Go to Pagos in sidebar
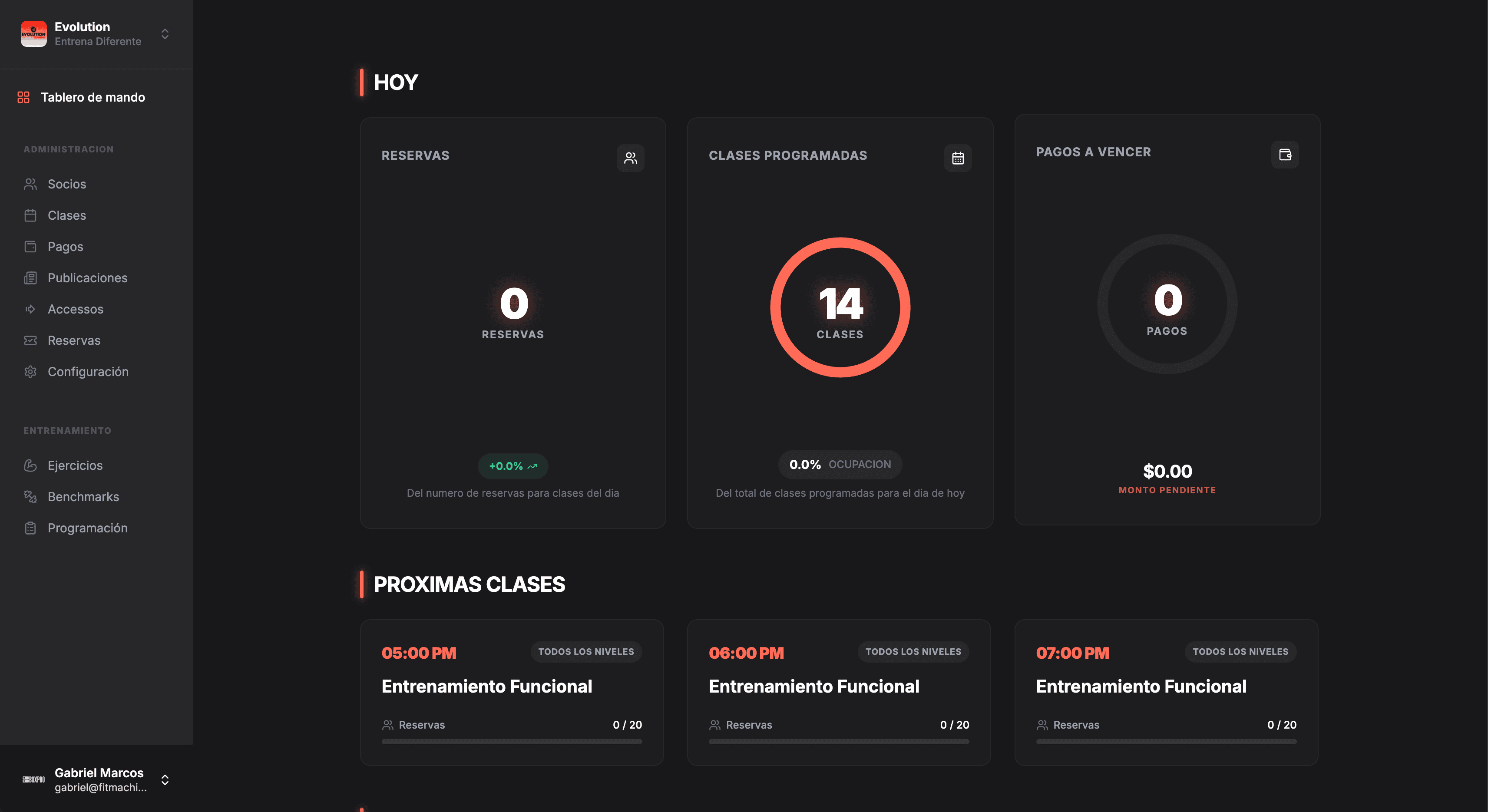Viewport: 1488px width, 812px height. (x=65, y=247)
